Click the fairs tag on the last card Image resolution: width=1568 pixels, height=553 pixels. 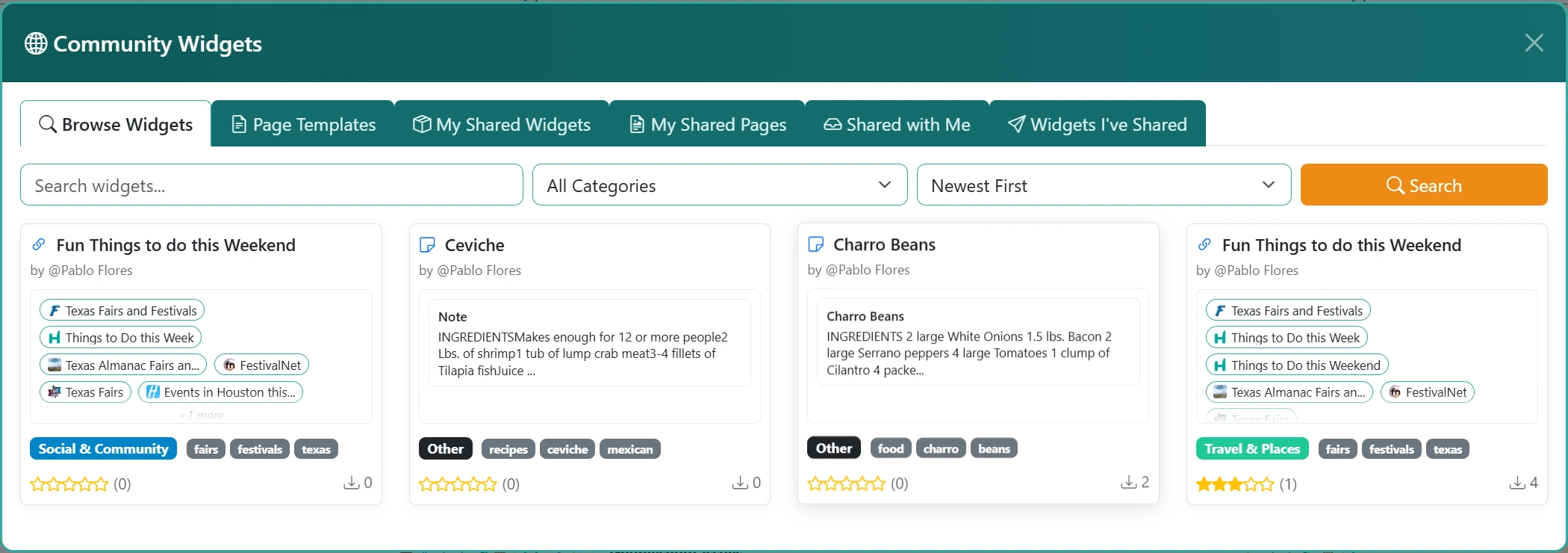coord(1338,449)
